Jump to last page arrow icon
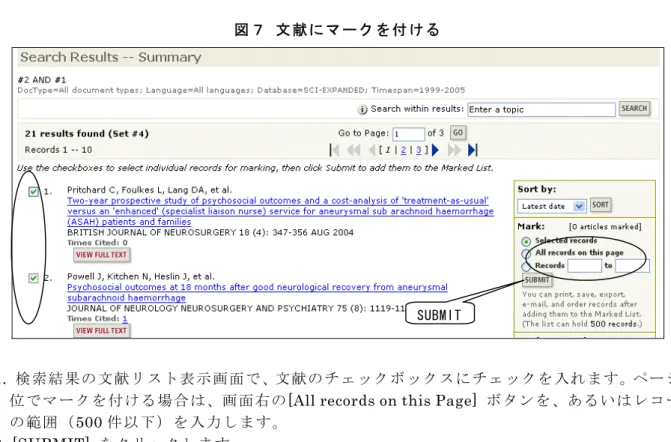The width and height of the screenshot is (671, 442). point(472,150)
